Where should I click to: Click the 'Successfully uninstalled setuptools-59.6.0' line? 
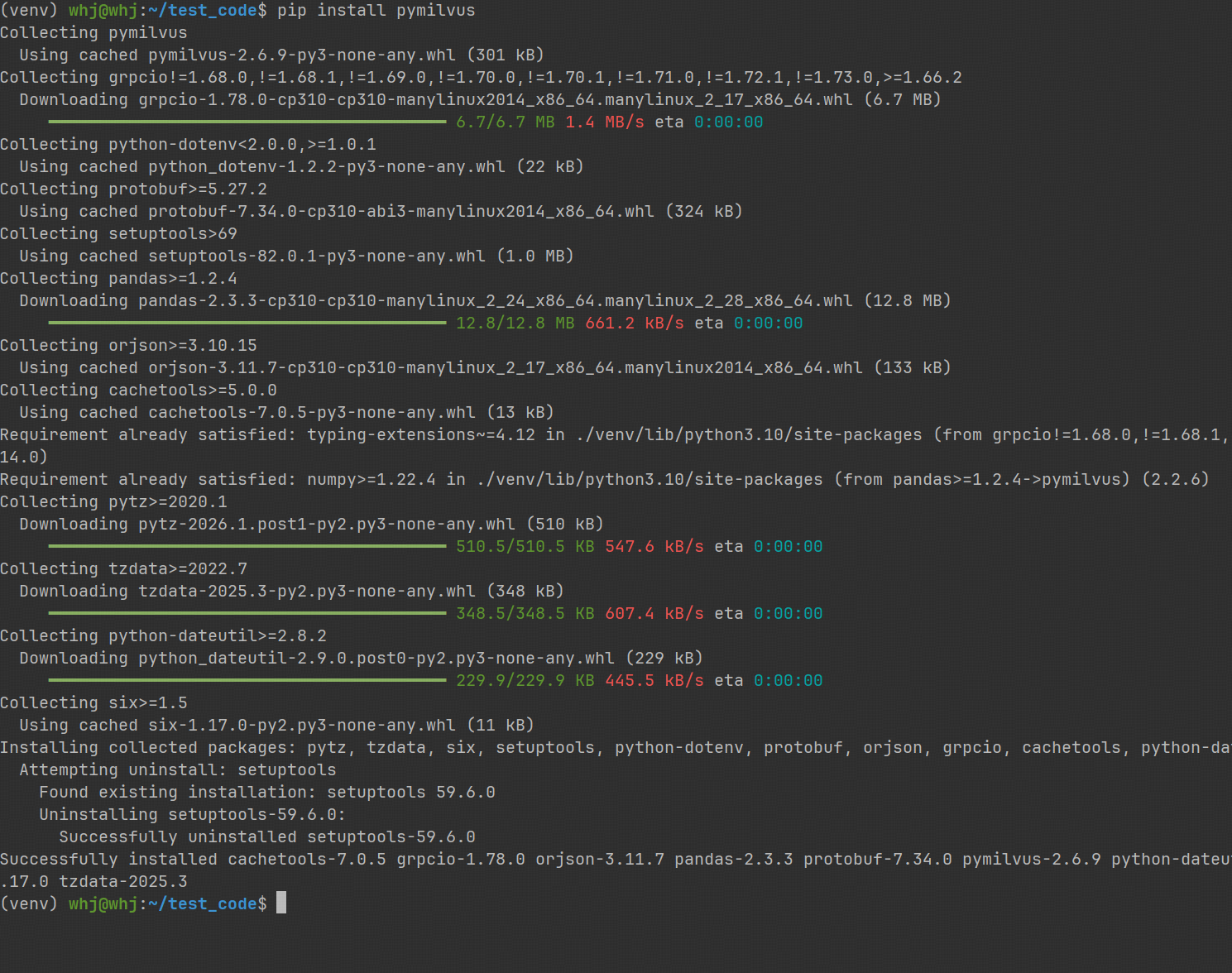tap(266, 837)
